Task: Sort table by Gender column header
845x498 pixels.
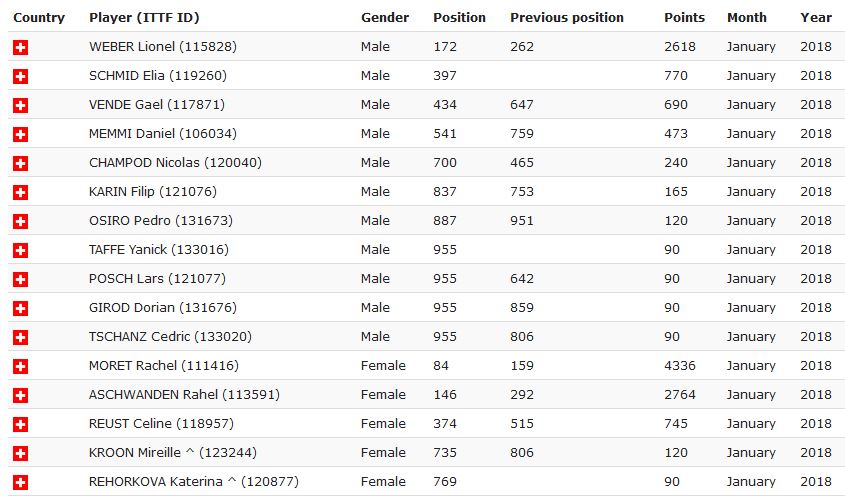Action: (x=385, y=17)
